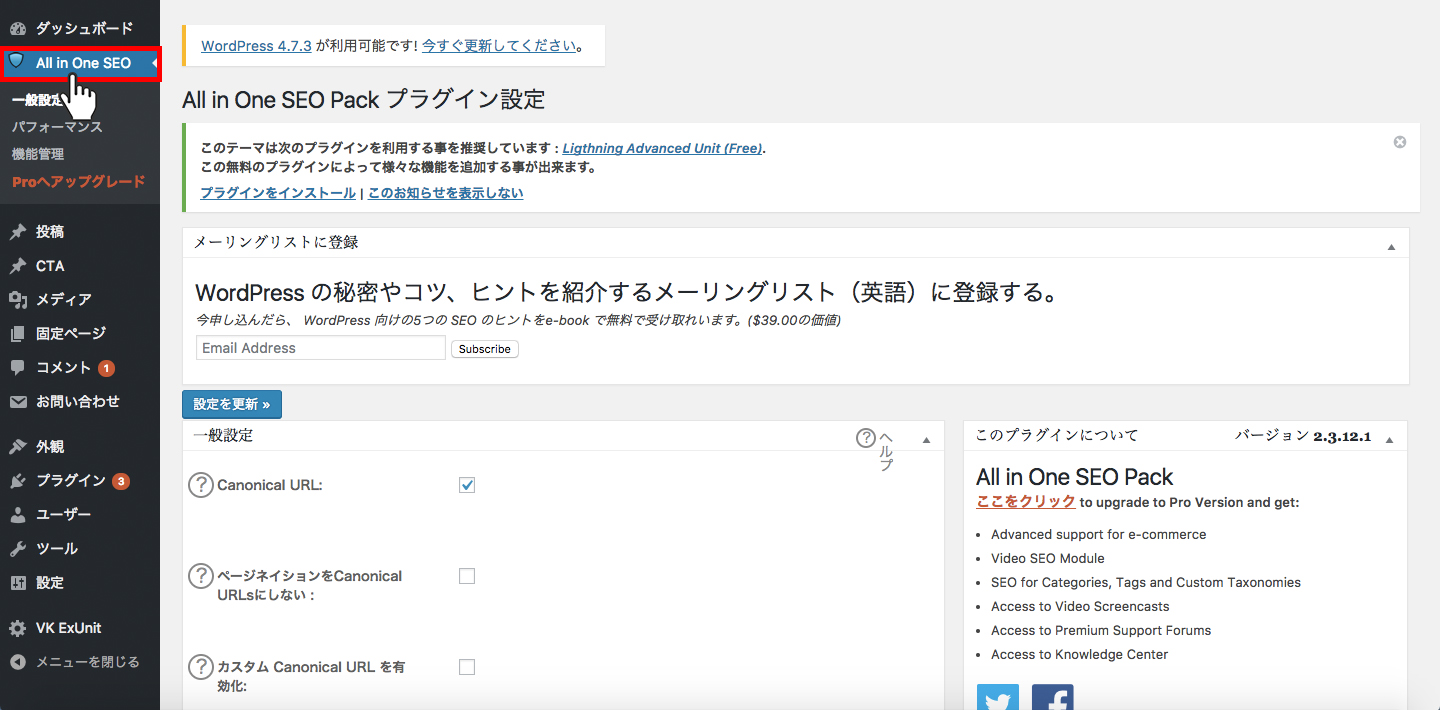Click the All in One SEO Pack プラグイン設定 heading

[x=364, y=100]
